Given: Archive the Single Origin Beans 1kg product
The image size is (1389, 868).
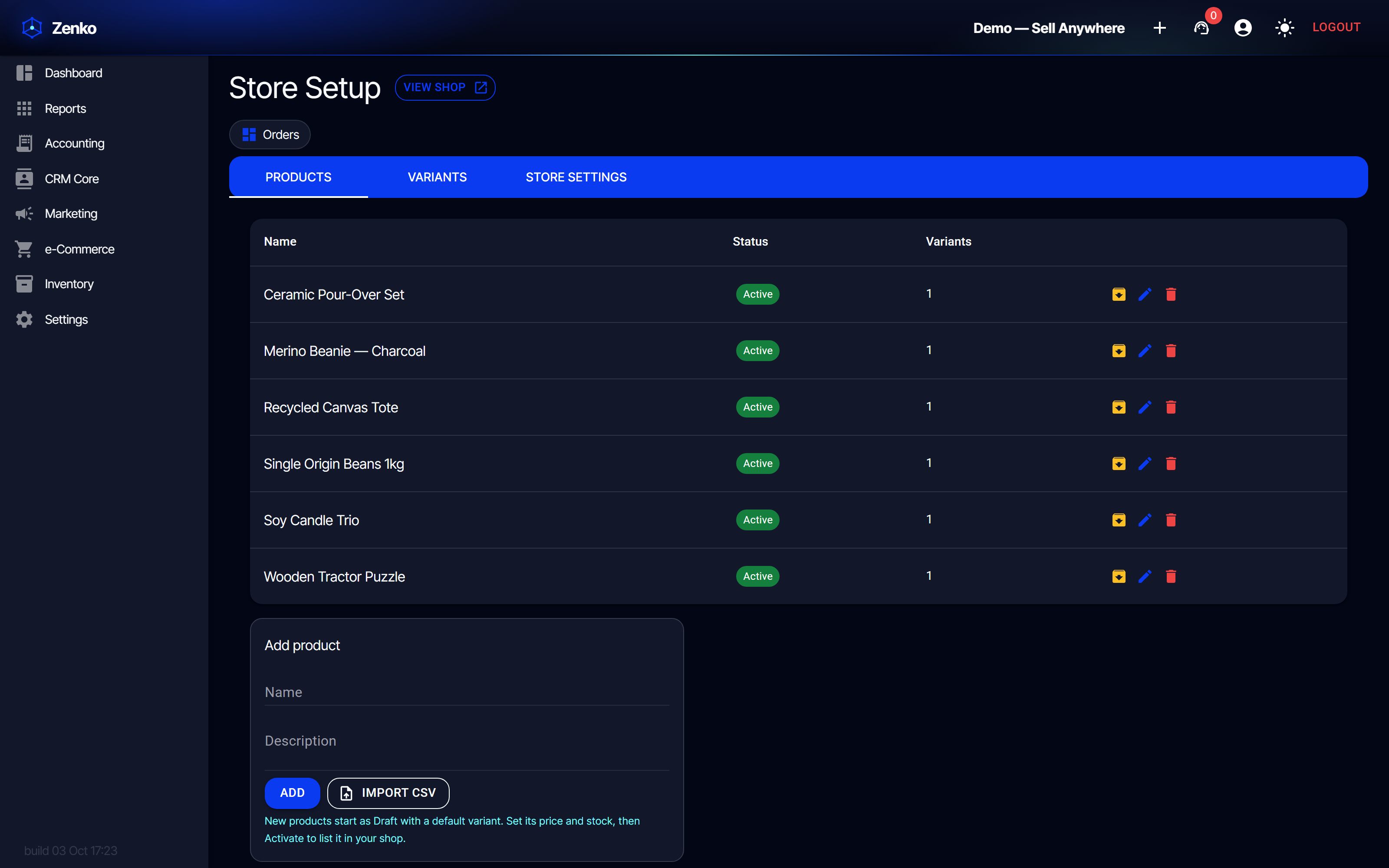Looking at the screenshot, I should pos(1119,463).
